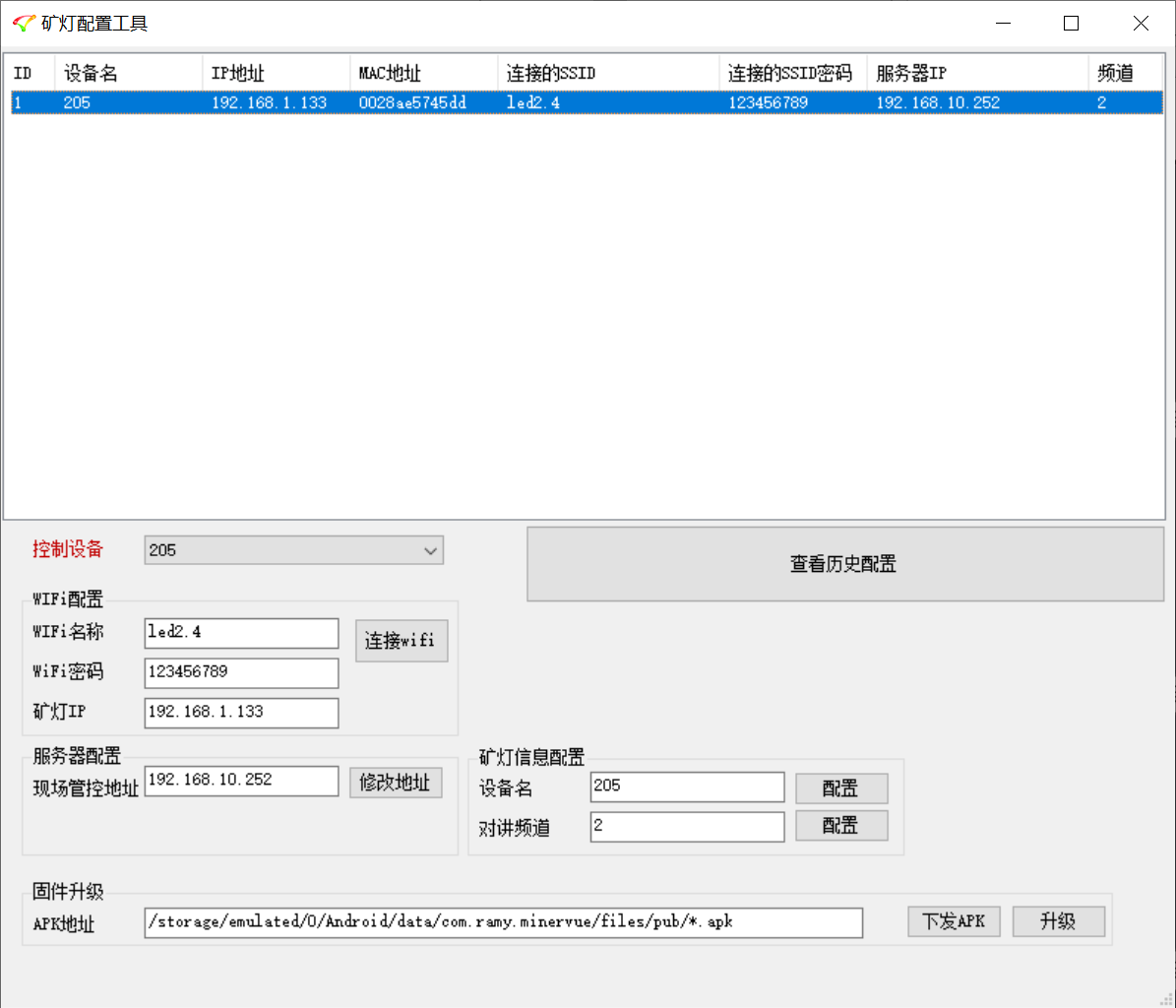The image size is (1176, 1008).
Task: Click the 对讲频道 input field
Action: click(687, 827)
